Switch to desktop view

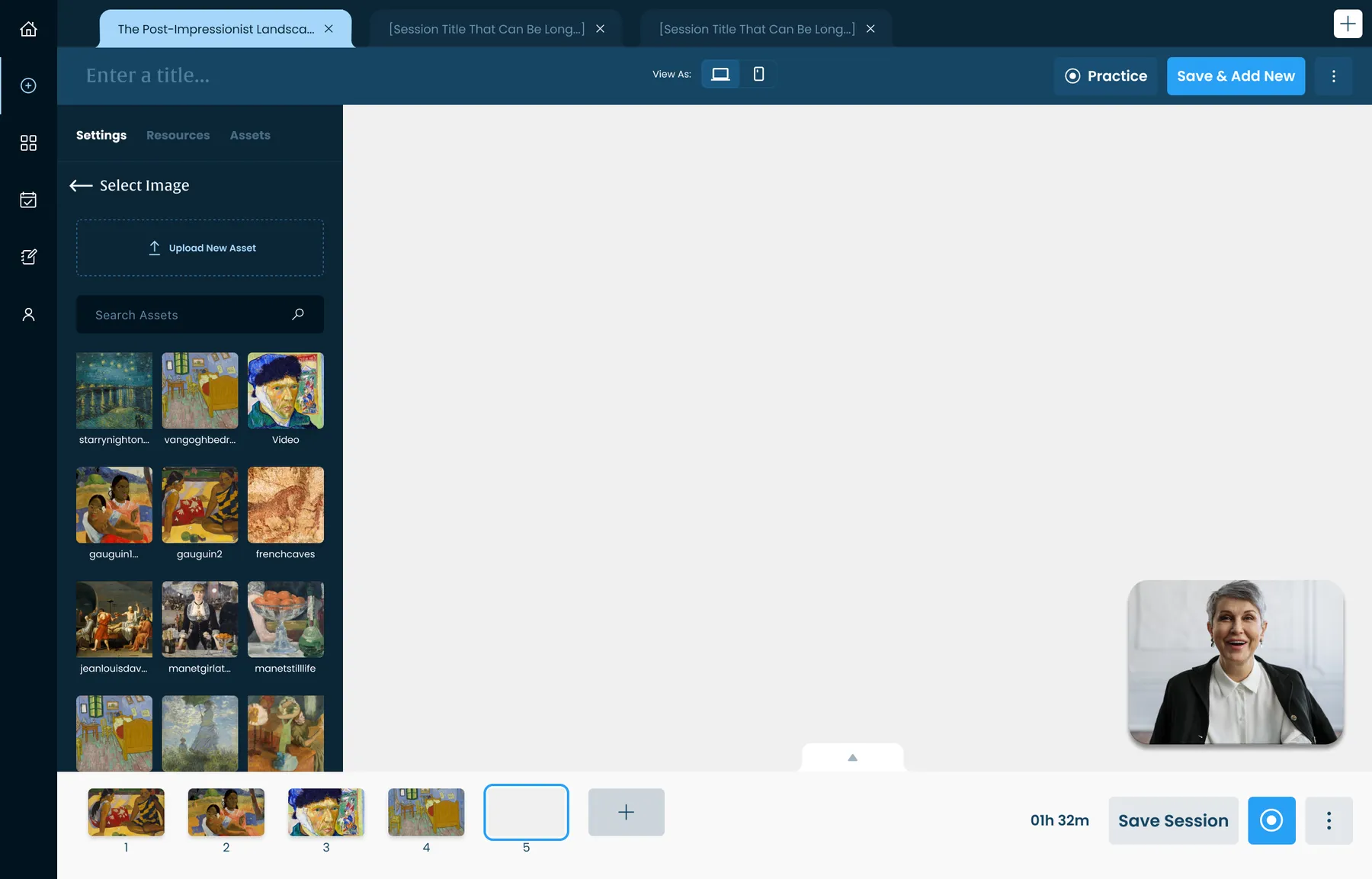(720, 74)
